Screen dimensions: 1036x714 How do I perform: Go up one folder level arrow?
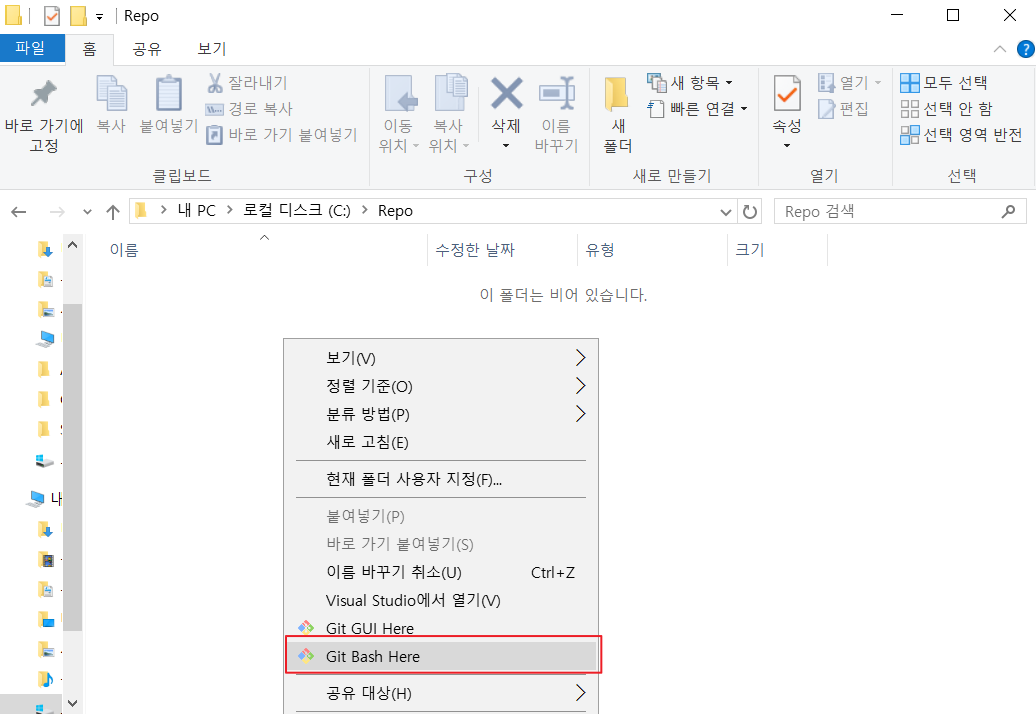click(113, 212)
